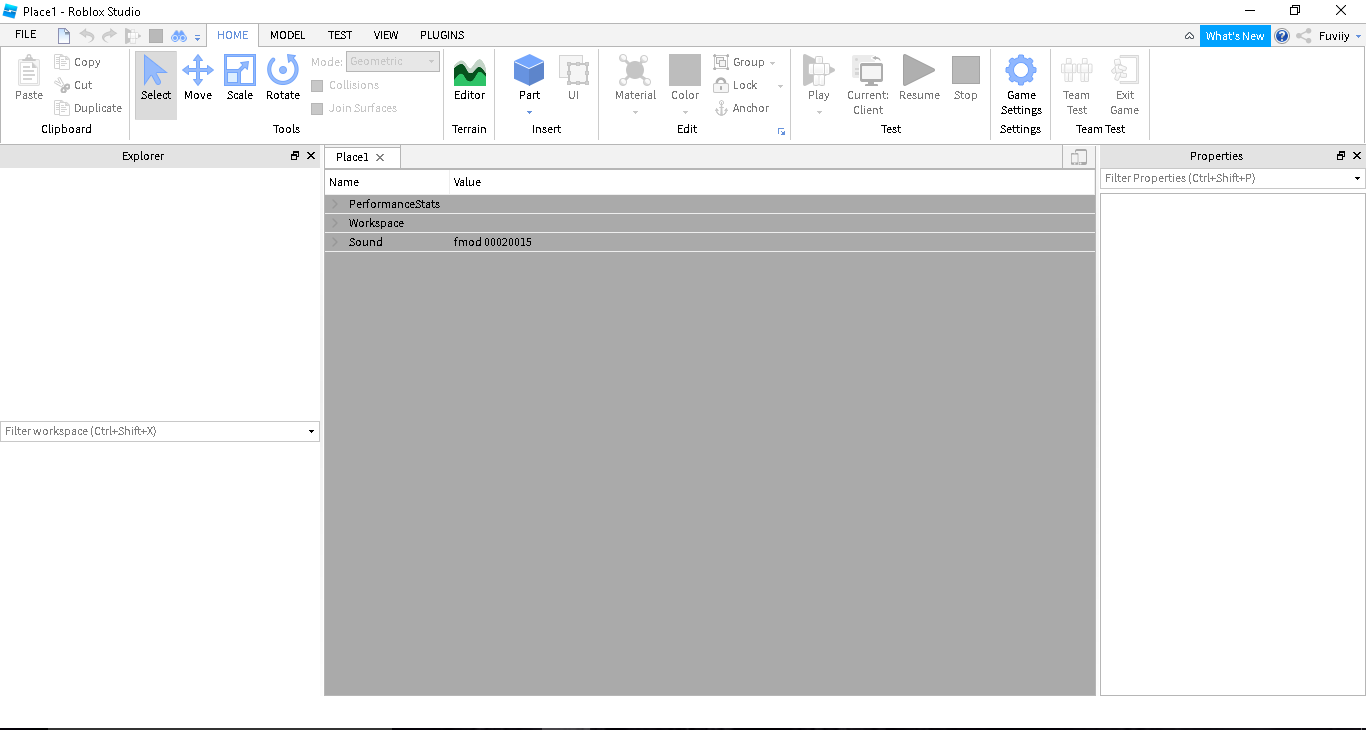Viewport: 1366px width, 730px height.
Task: Toggle the Collisions checkbox
Action: click(x=317, y=86)
